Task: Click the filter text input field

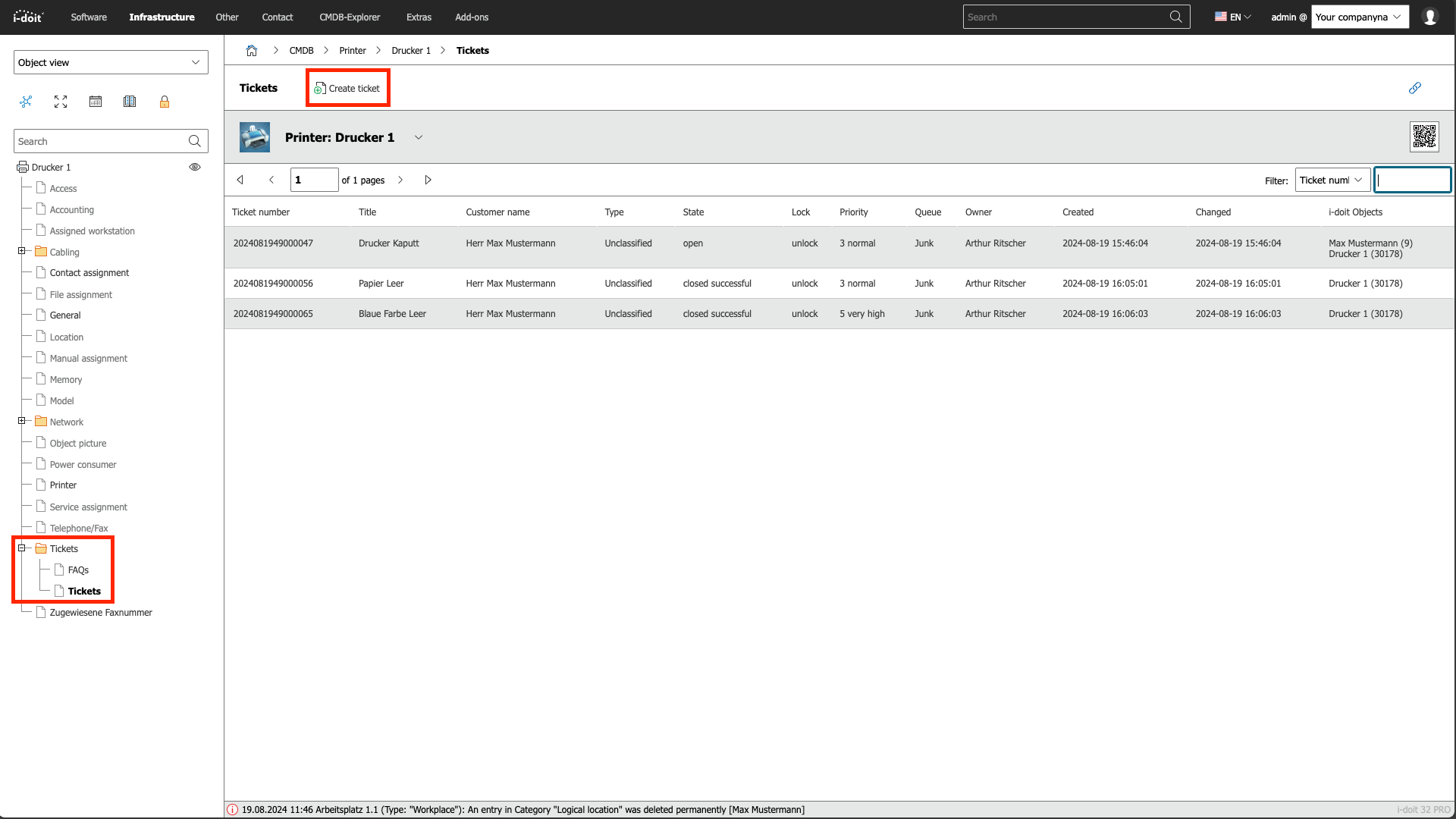Action: pyautogui.click(x=1412, y=180)
